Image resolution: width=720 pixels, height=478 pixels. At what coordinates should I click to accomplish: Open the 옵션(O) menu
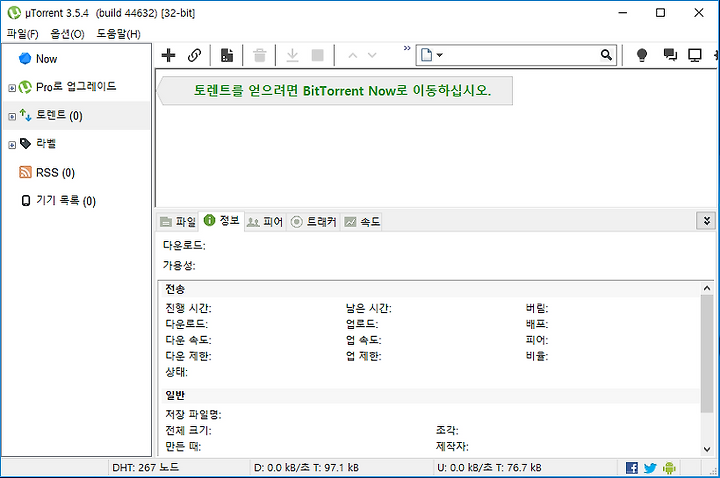(68, 34)
